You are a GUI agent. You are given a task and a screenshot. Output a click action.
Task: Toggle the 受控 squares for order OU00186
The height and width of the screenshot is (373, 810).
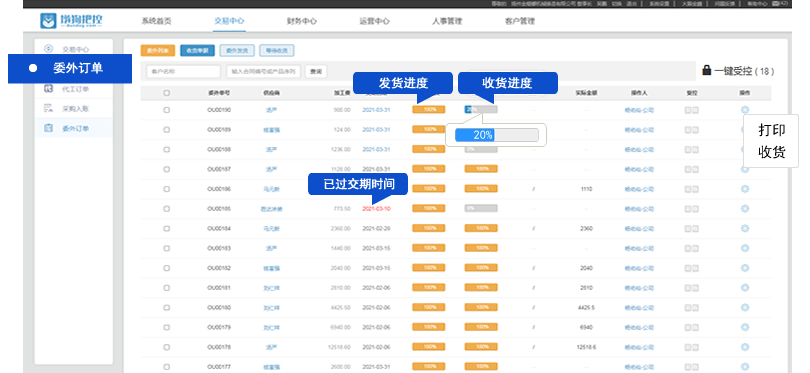point(691,189)
